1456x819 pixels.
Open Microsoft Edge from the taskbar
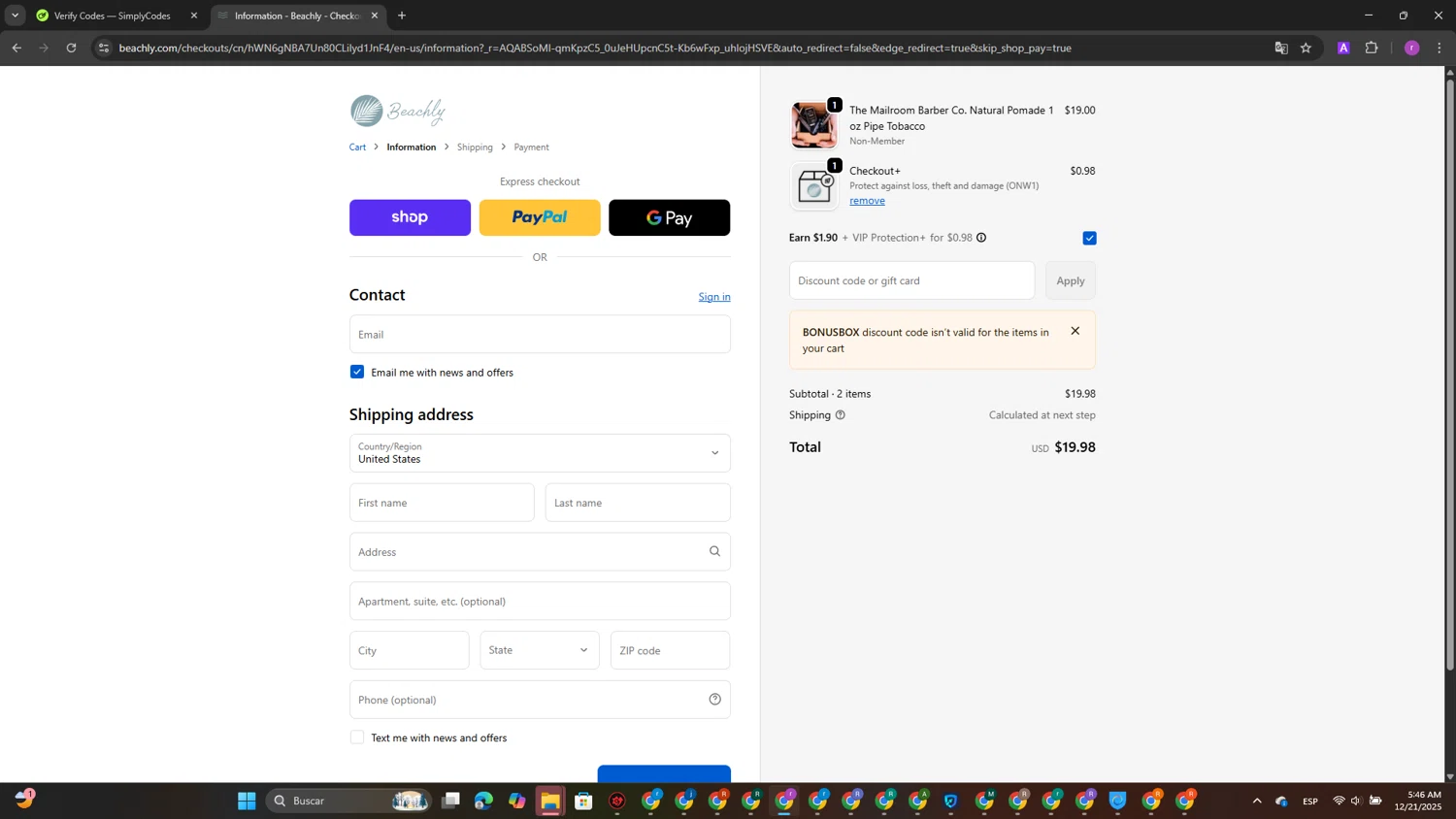coord(483,801)
